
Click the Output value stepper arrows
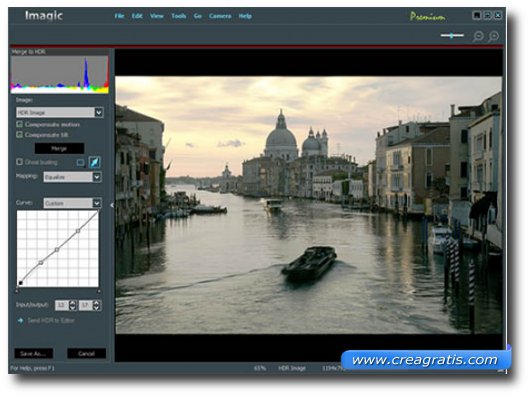[97, 305]
